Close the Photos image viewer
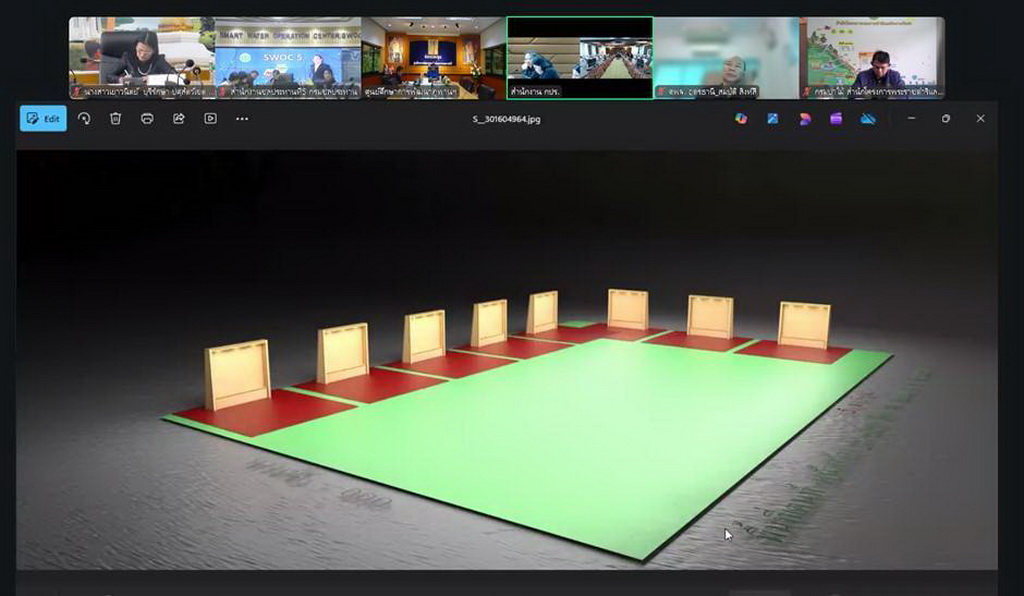 980,118
